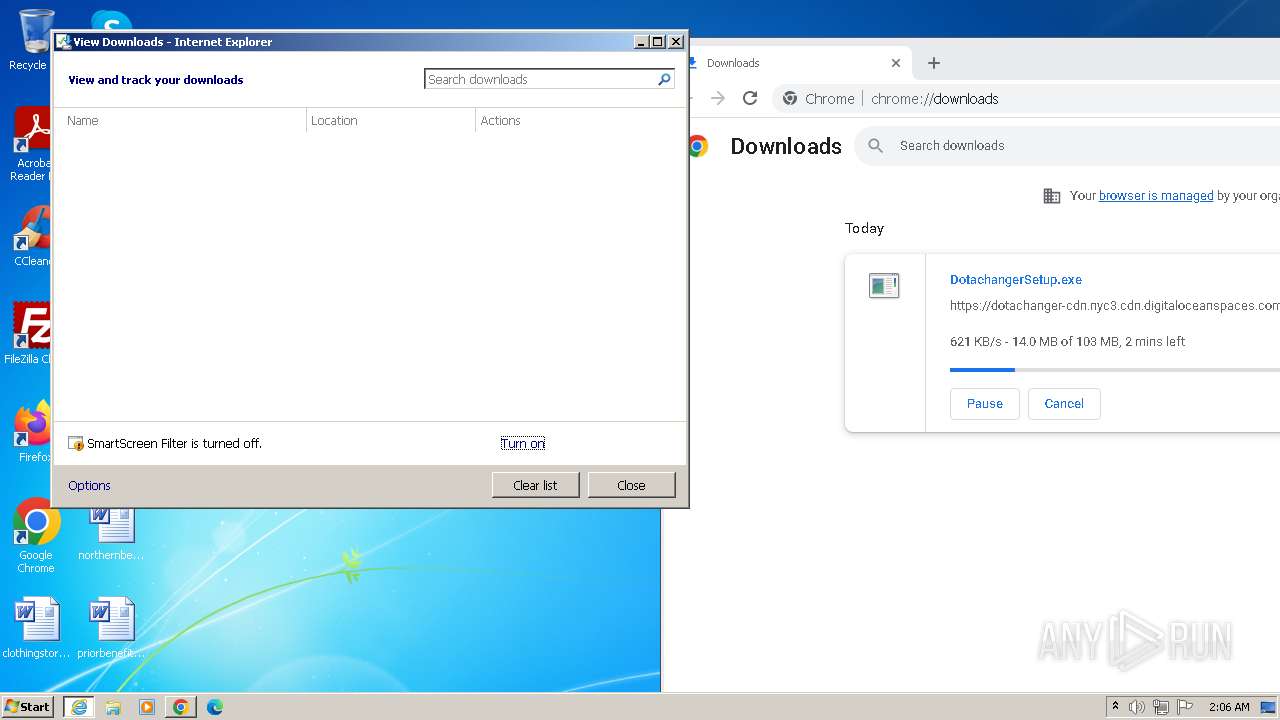Viewport: 1280px width, 720px height.
Task: Open Options in View Downloads
Action: [89, 485]
